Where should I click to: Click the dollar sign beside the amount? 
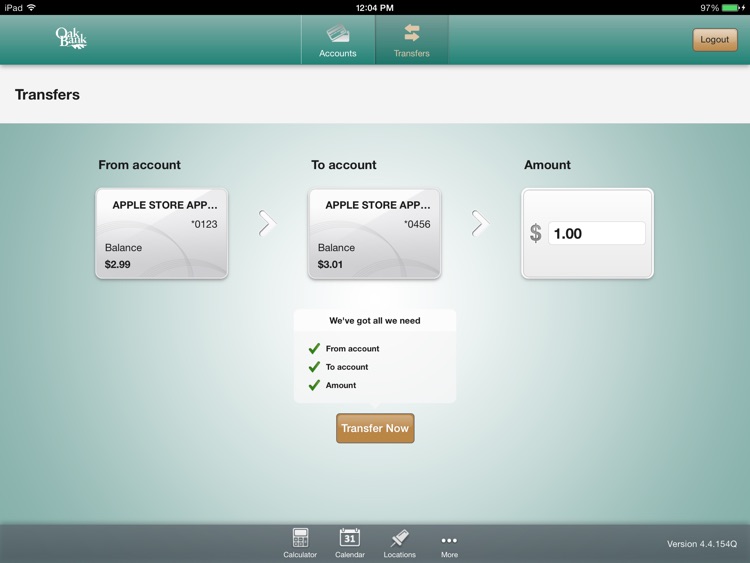tap(535, 233)
